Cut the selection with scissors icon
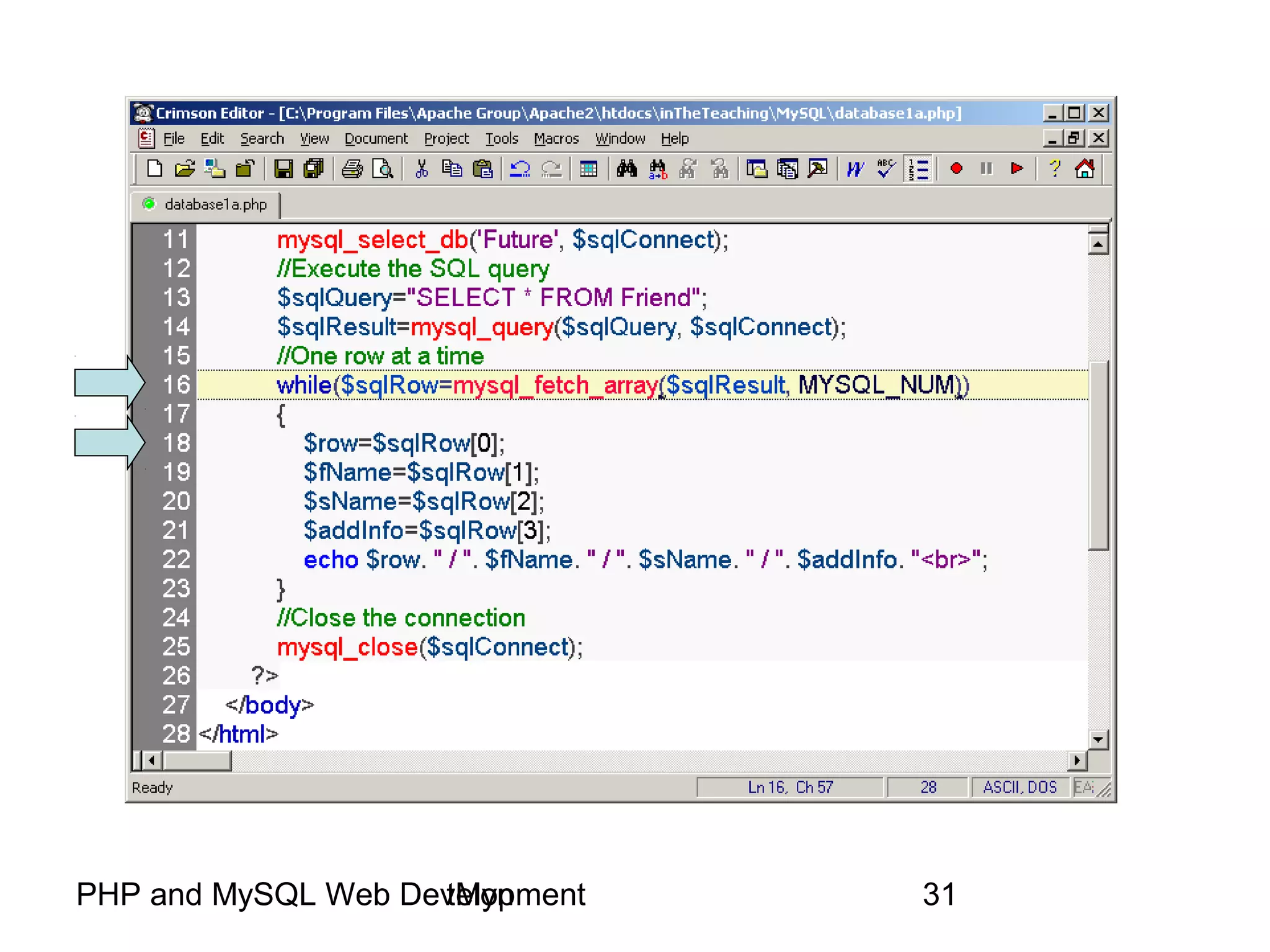This screenshot has width=1270, height=952. [422, 169]
